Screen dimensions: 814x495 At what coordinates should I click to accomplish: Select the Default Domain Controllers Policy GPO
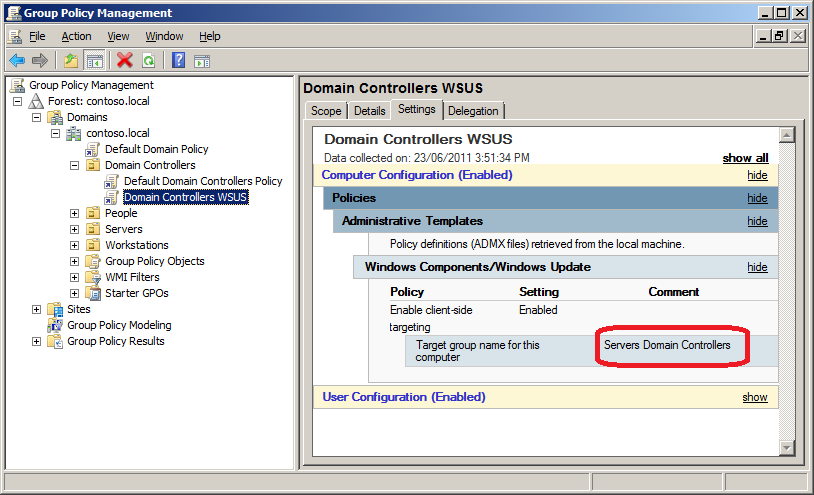[x=202, y=181]
